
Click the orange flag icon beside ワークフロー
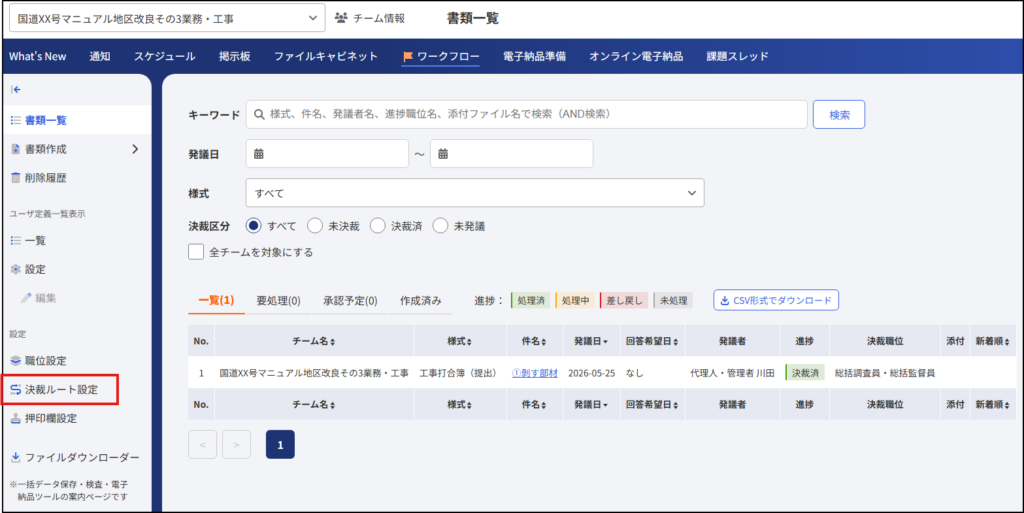click(408, 57)
